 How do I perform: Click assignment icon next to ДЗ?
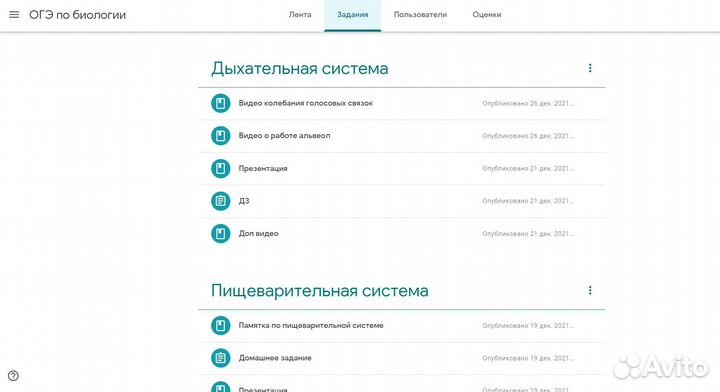(220, 201)
